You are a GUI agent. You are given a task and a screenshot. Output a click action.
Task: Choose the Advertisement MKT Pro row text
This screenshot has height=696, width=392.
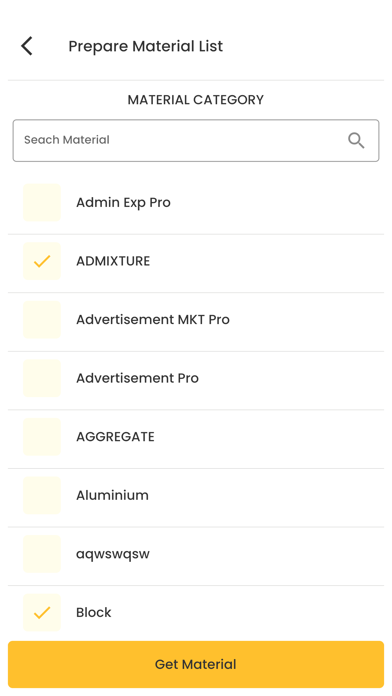click(153, 320)
